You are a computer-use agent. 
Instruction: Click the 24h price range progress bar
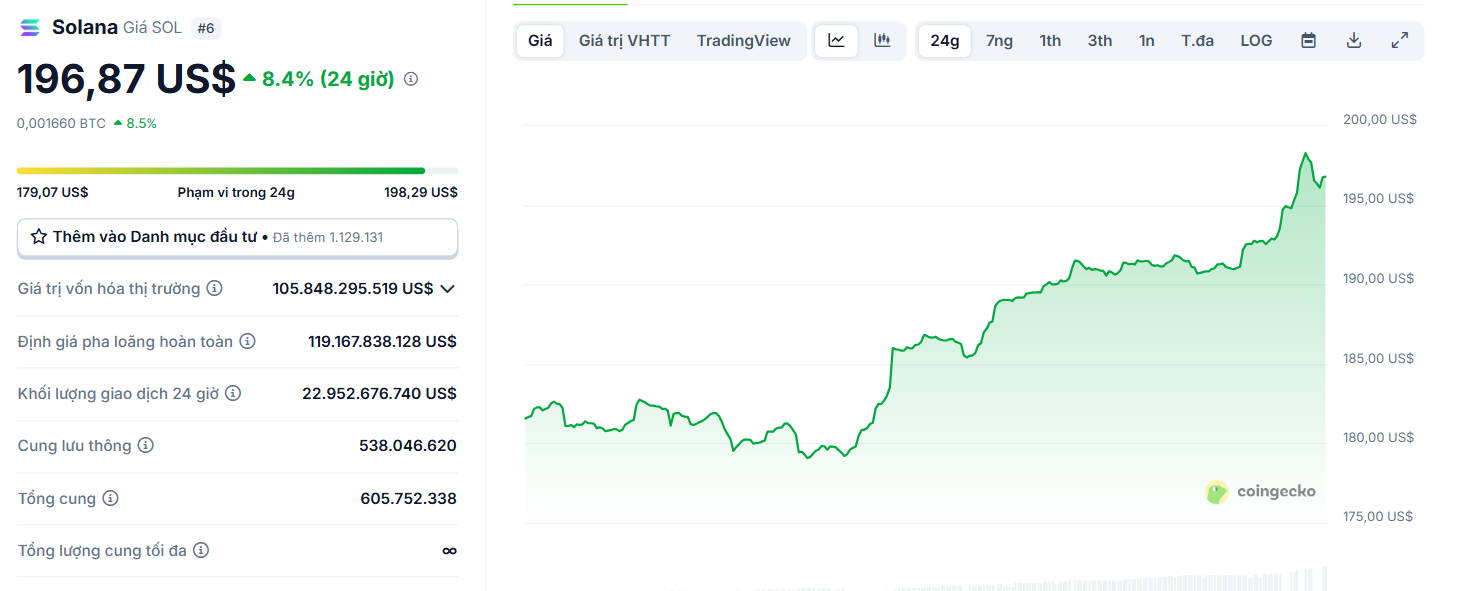[x=238, y=171]
